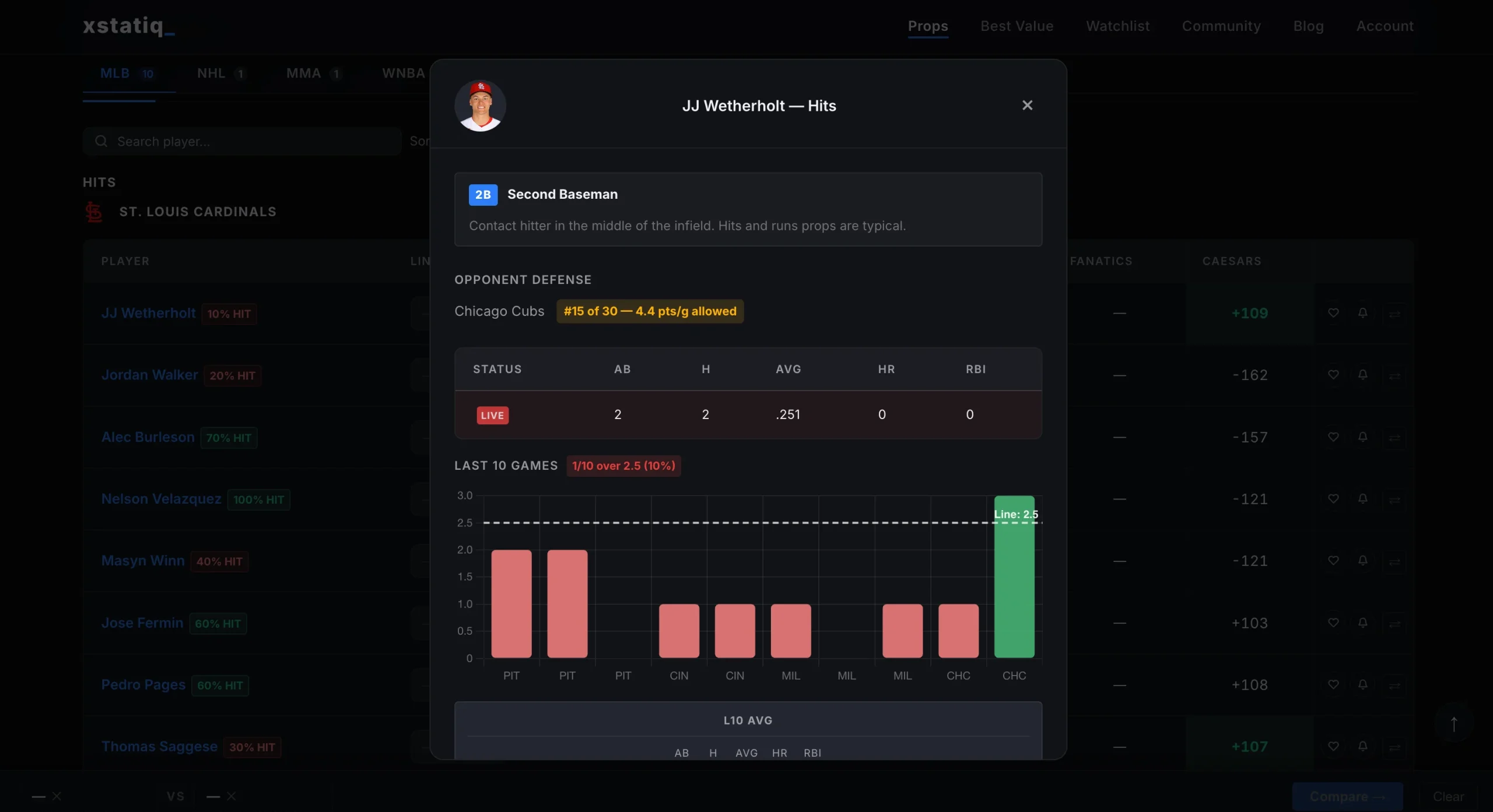This screenshot has width=1493, height=812.
Task: Favorite JJ Wetherholt with heart icon
Action: tap(1333, 313)
